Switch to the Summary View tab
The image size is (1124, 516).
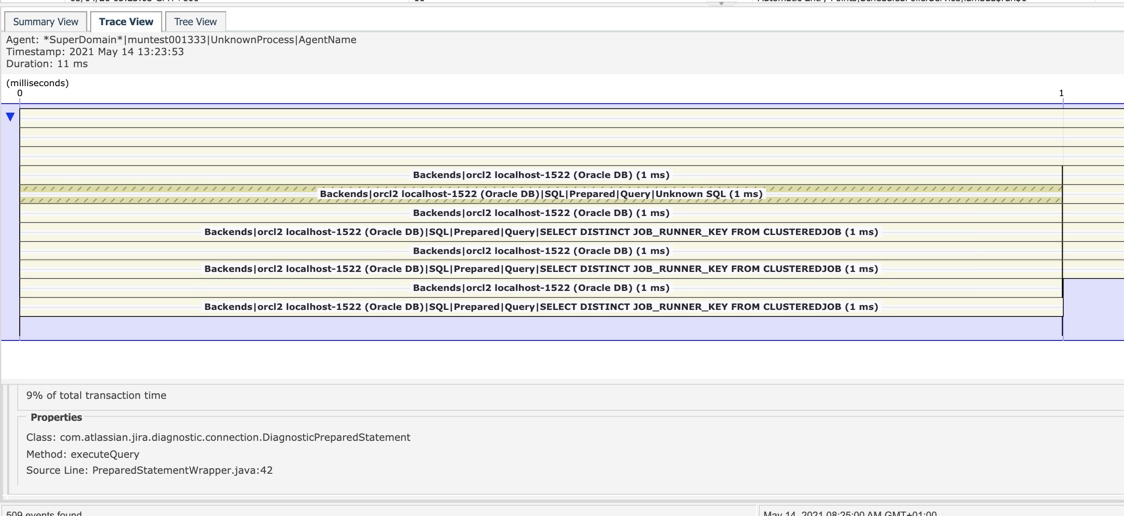(46, 21)
